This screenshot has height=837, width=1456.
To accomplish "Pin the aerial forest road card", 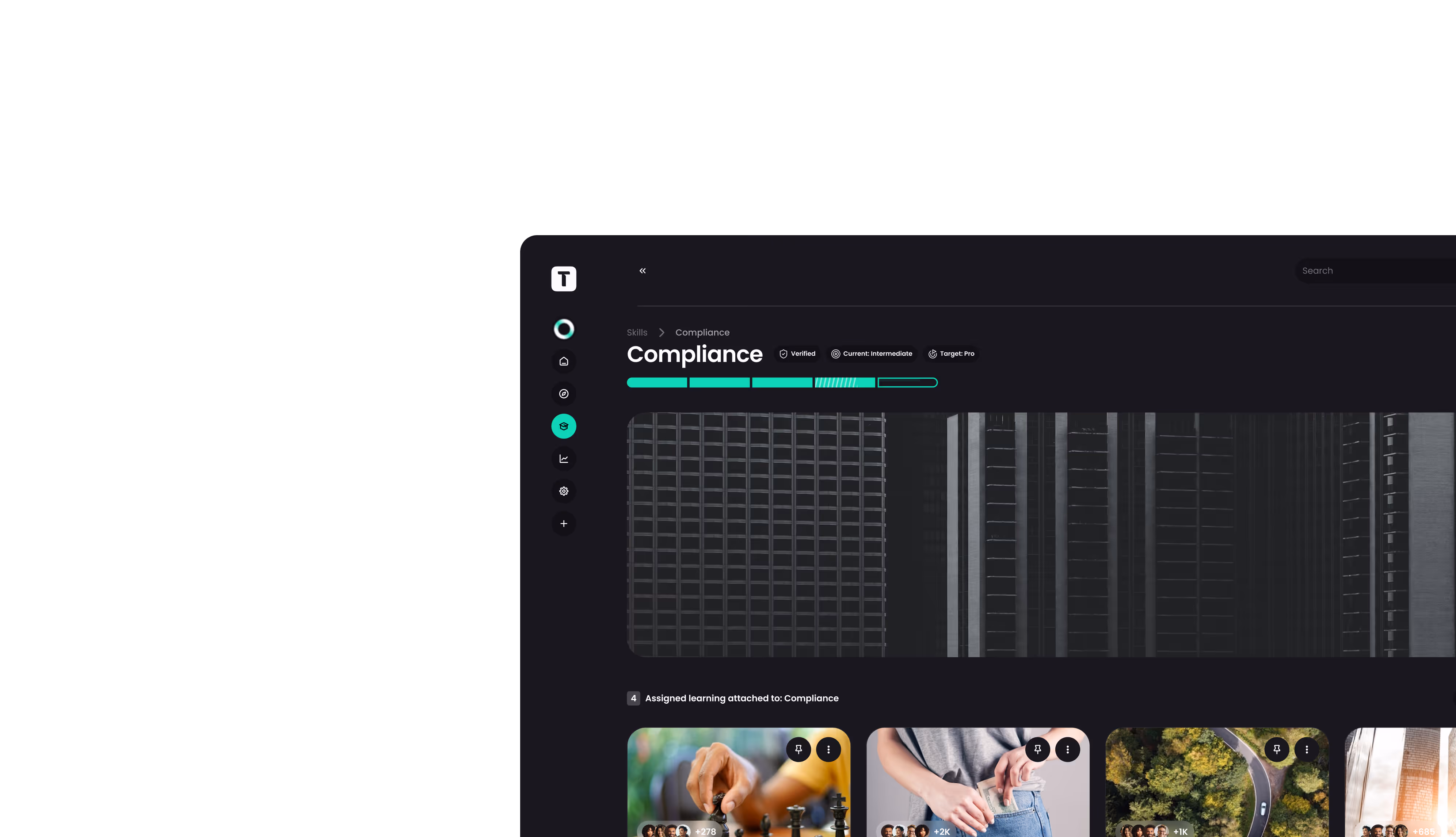I will 1277,750.
